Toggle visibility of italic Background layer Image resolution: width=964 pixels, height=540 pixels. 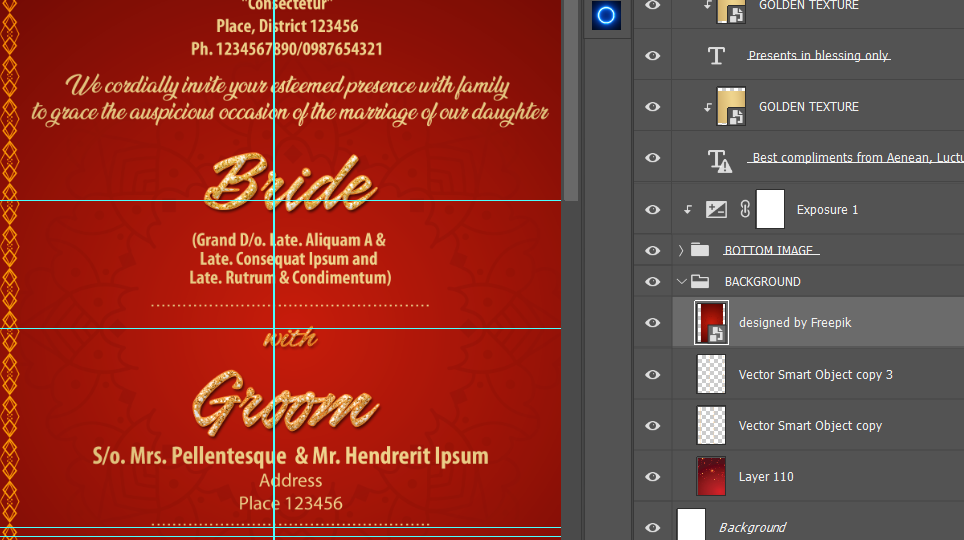pos(653,528)
